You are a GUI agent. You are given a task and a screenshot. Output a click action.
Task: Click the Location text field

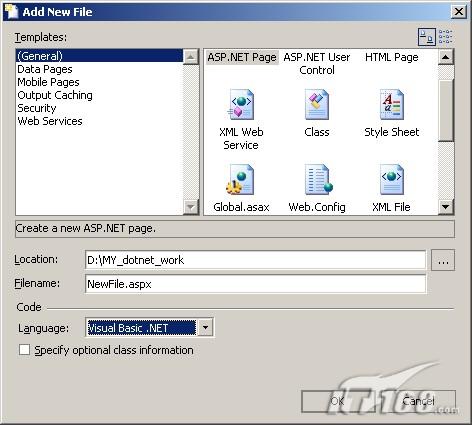point(255,260)
